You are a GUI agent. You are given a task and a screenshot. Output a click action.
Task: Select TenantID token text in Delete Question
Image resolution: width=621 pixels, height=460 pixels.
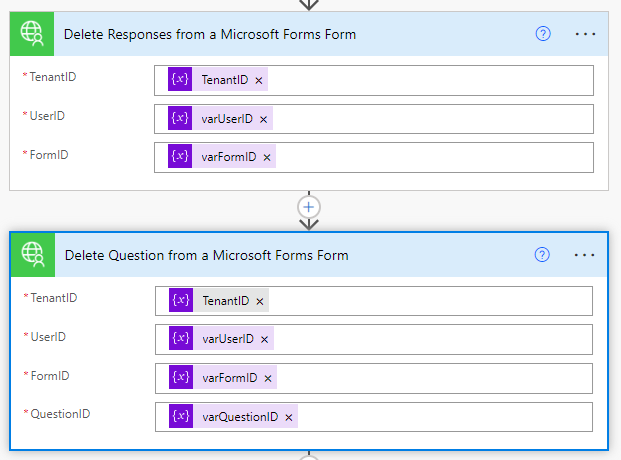226,301
